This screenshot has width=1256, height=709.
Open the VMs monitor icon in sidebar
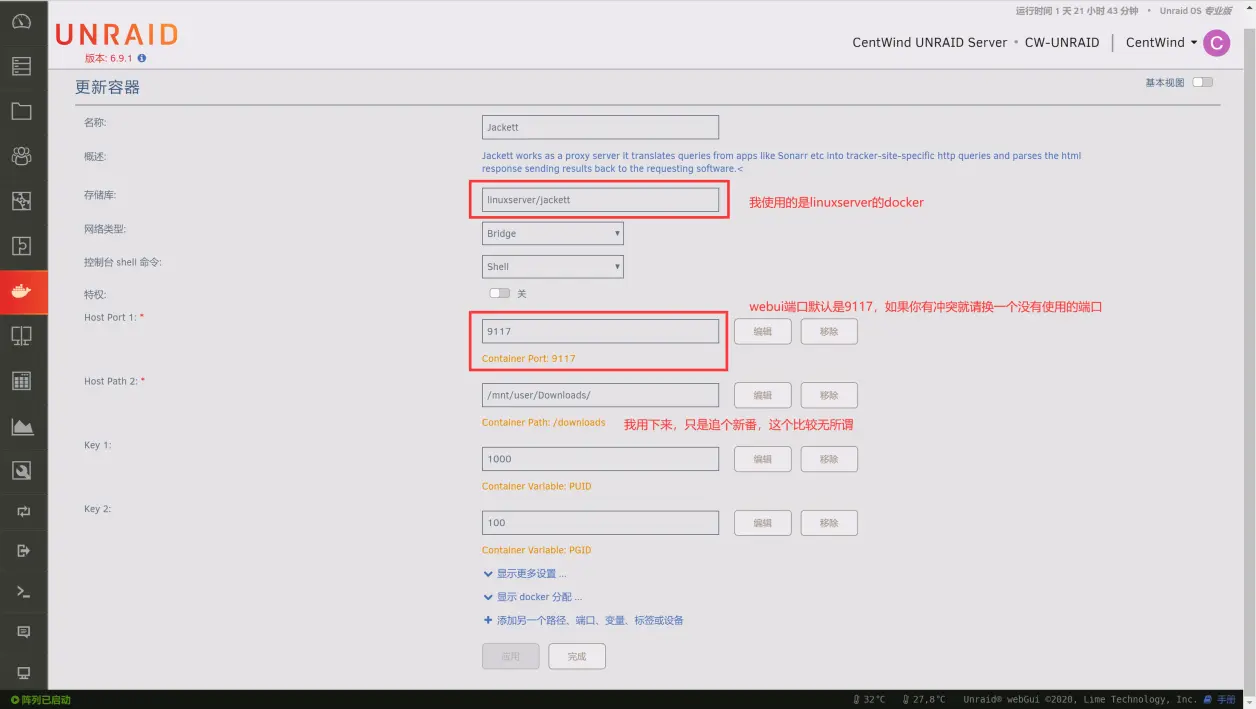click(22, 336)
